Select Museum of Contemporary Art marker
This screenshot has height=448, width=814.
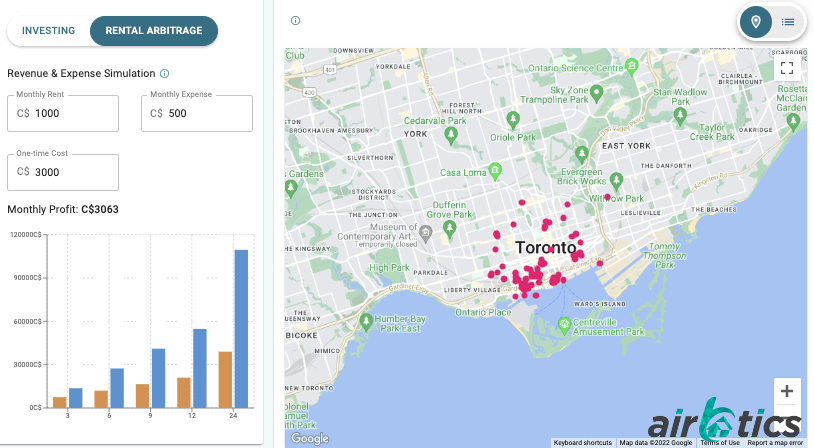tap(426, 233)
